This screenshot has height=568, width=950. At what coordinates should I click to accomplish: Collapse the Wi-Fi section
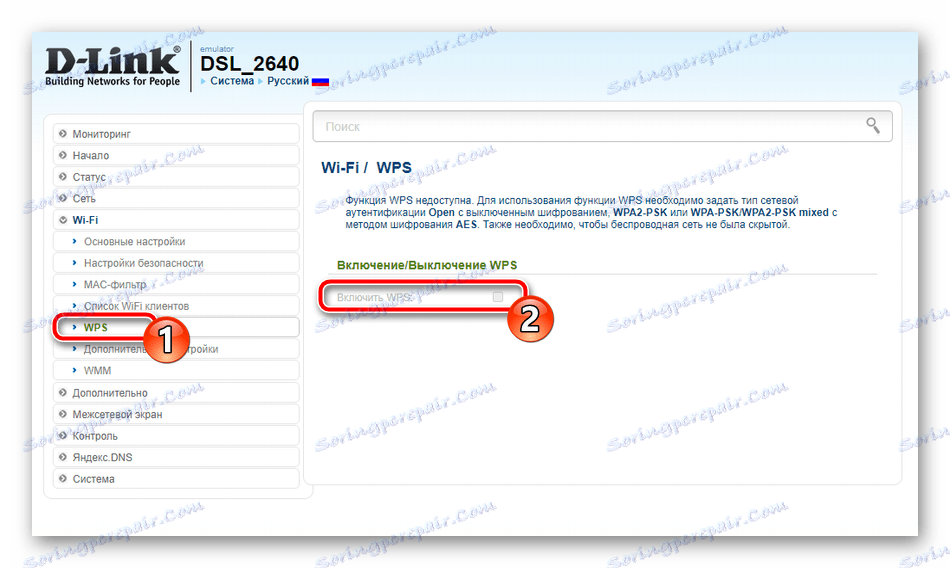(x=176, y=220)
